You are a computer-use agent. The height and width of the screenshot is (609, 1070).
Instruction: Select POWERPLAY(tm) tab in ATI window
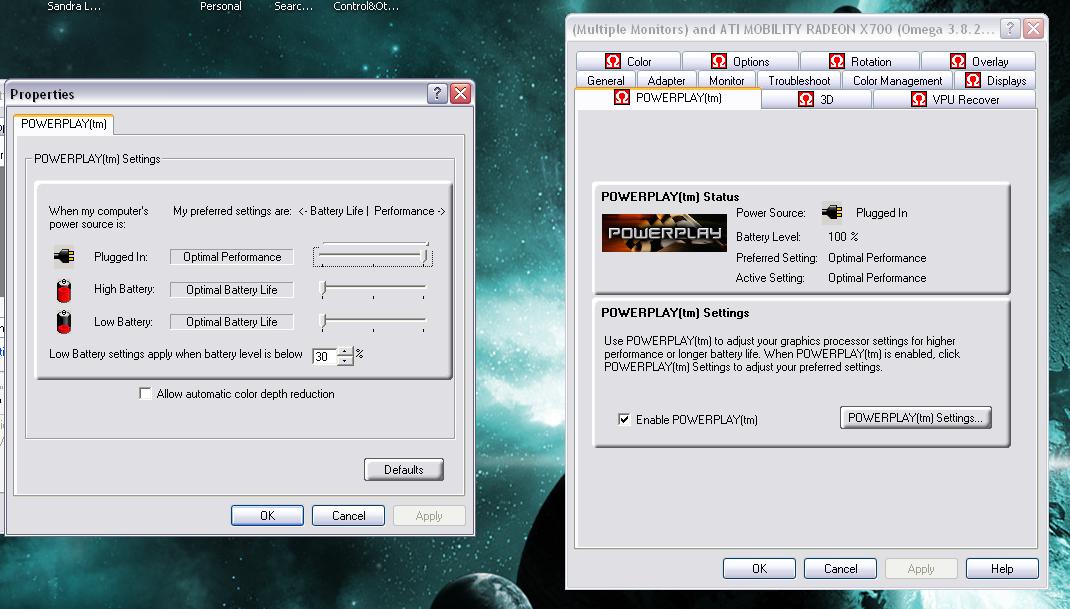[668, 98]
